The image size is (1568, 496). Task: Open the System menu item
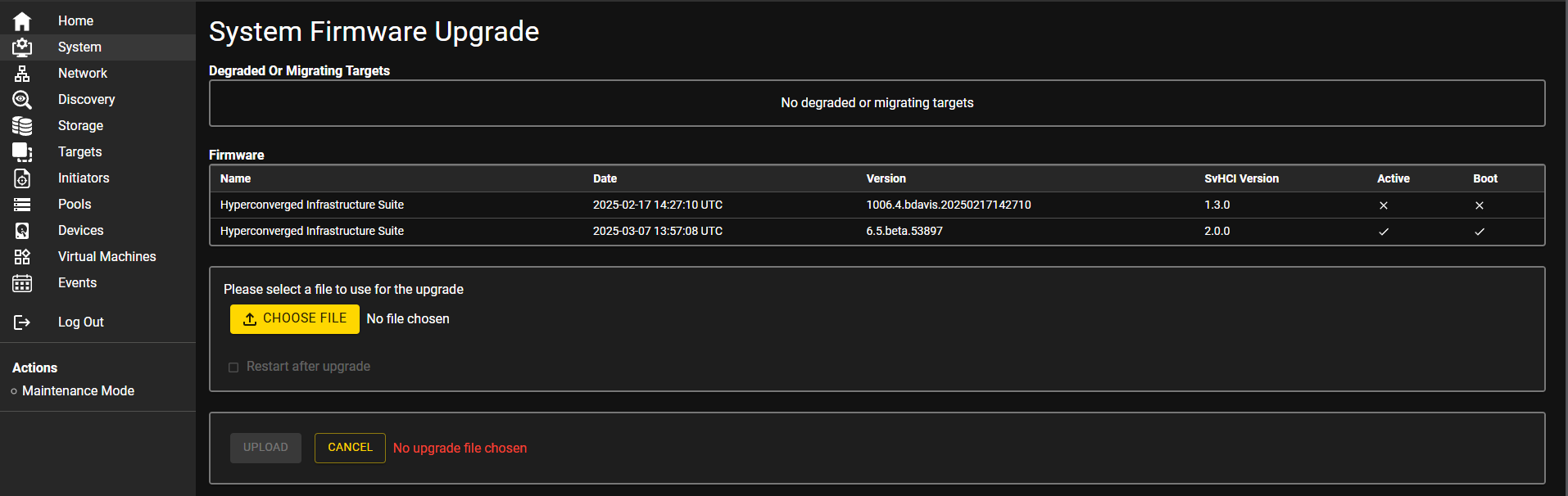coord(79,47)
